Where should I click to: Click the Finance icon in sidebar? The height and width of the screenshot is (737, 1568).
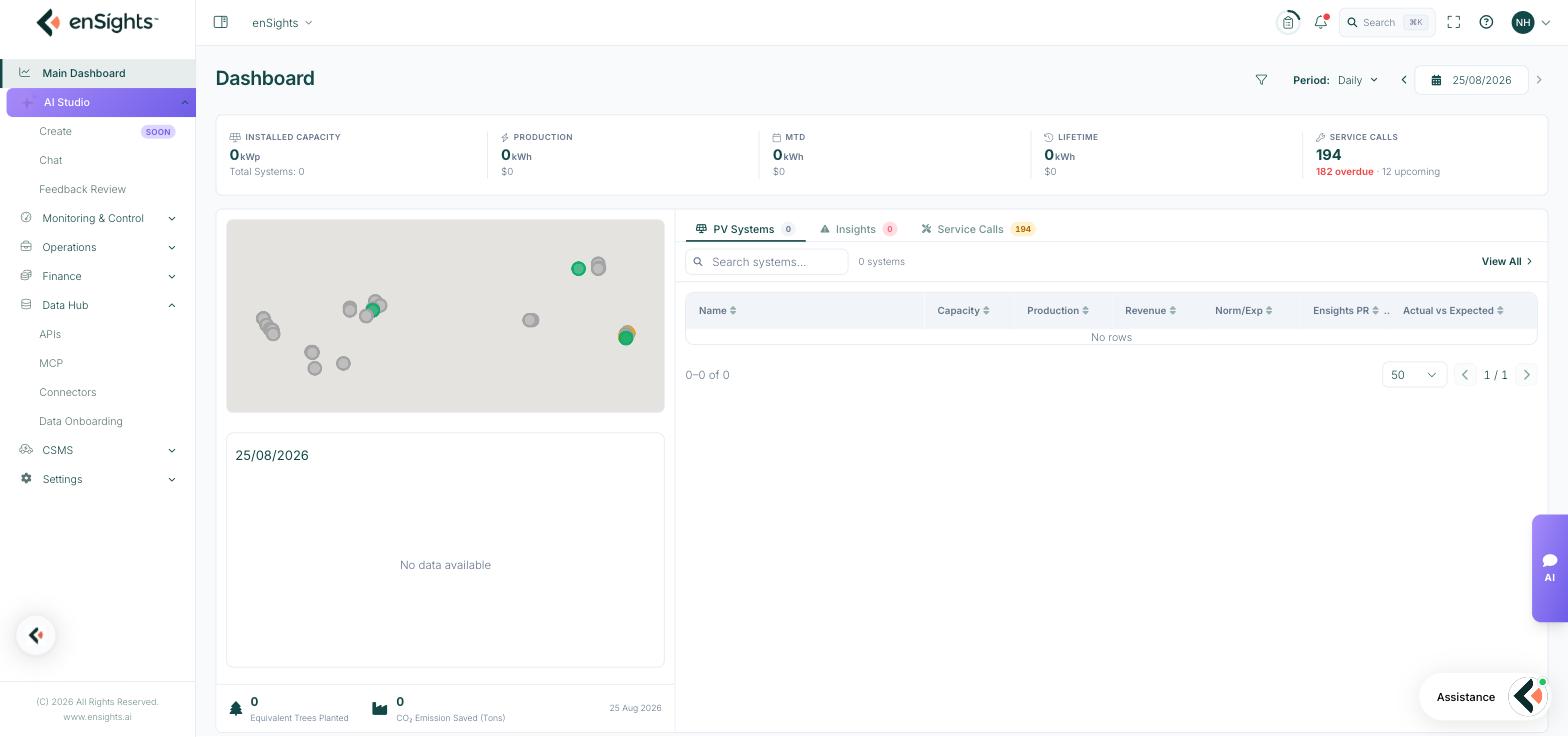[x=26, y=276]
